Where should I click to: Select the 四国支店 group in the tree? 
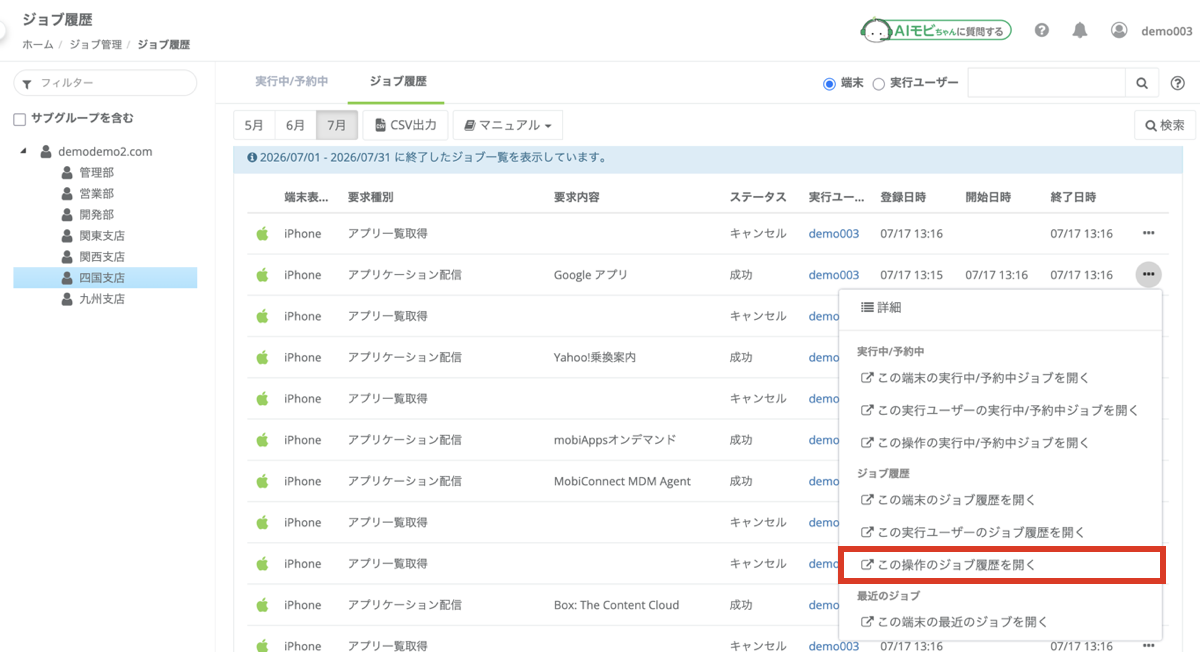(x=105, y=278)
